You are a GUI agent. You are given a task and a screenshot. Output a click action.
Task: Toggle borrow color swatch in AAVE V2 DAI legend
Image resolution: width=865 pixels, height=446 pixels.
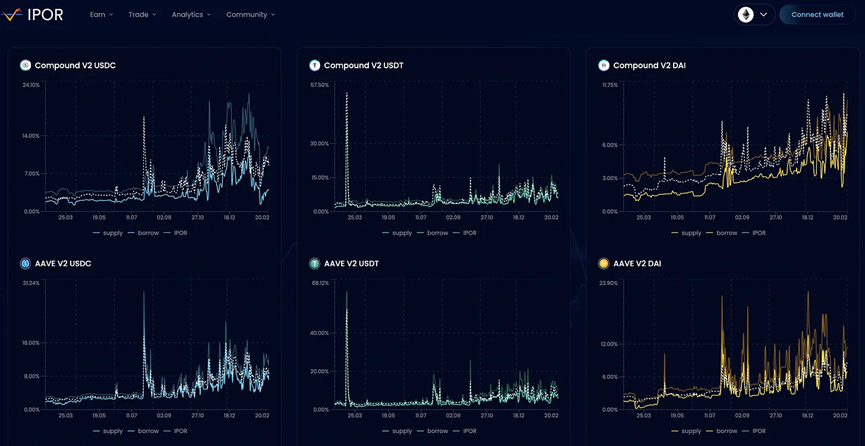714,431
